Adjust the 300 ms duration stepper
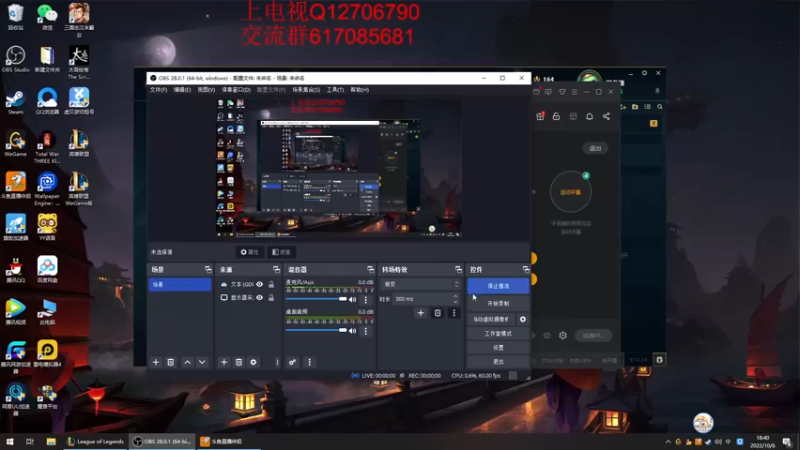The image size is (800, 450). [456, 298]
